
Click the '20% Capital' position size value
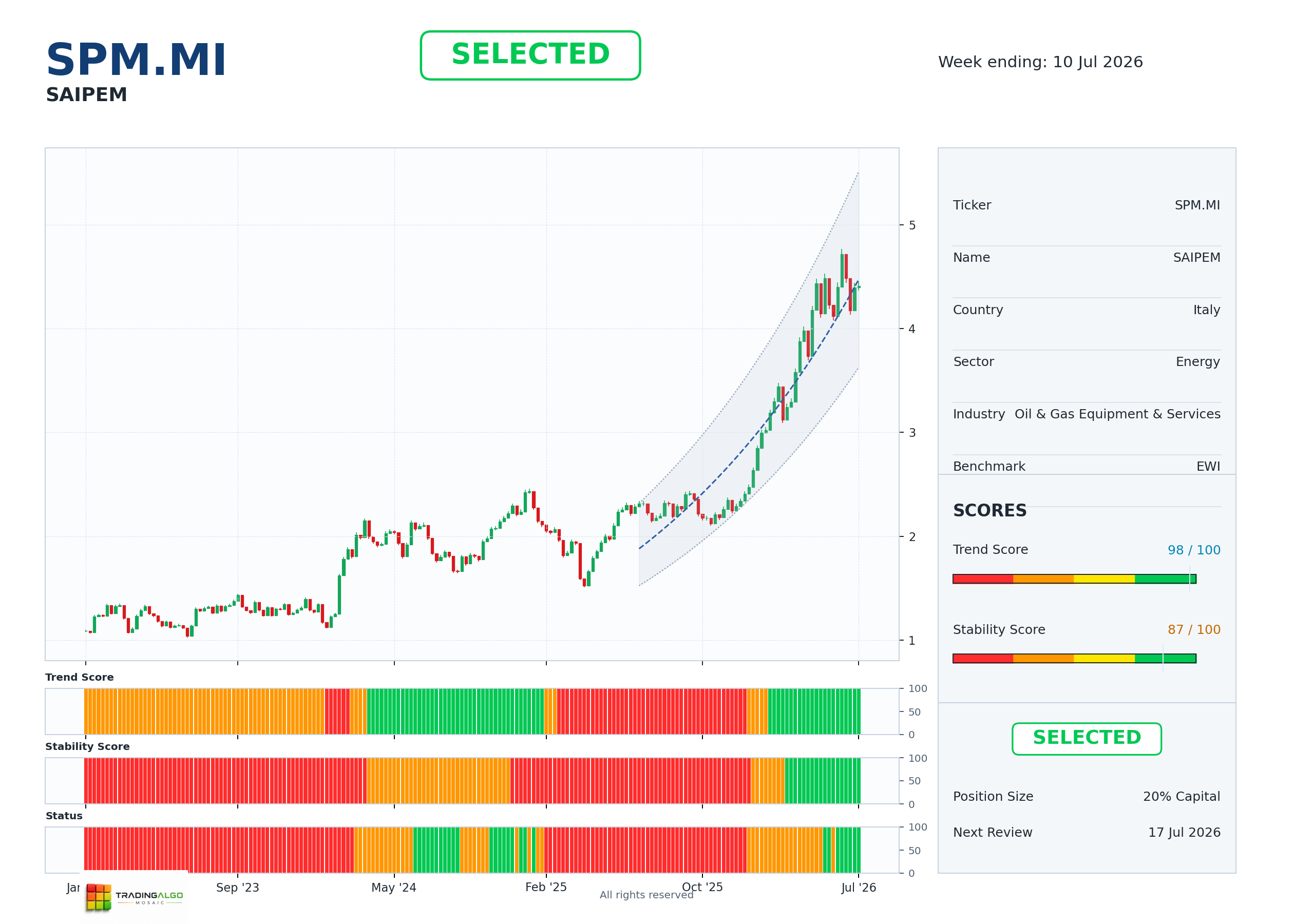point(1182,797)
